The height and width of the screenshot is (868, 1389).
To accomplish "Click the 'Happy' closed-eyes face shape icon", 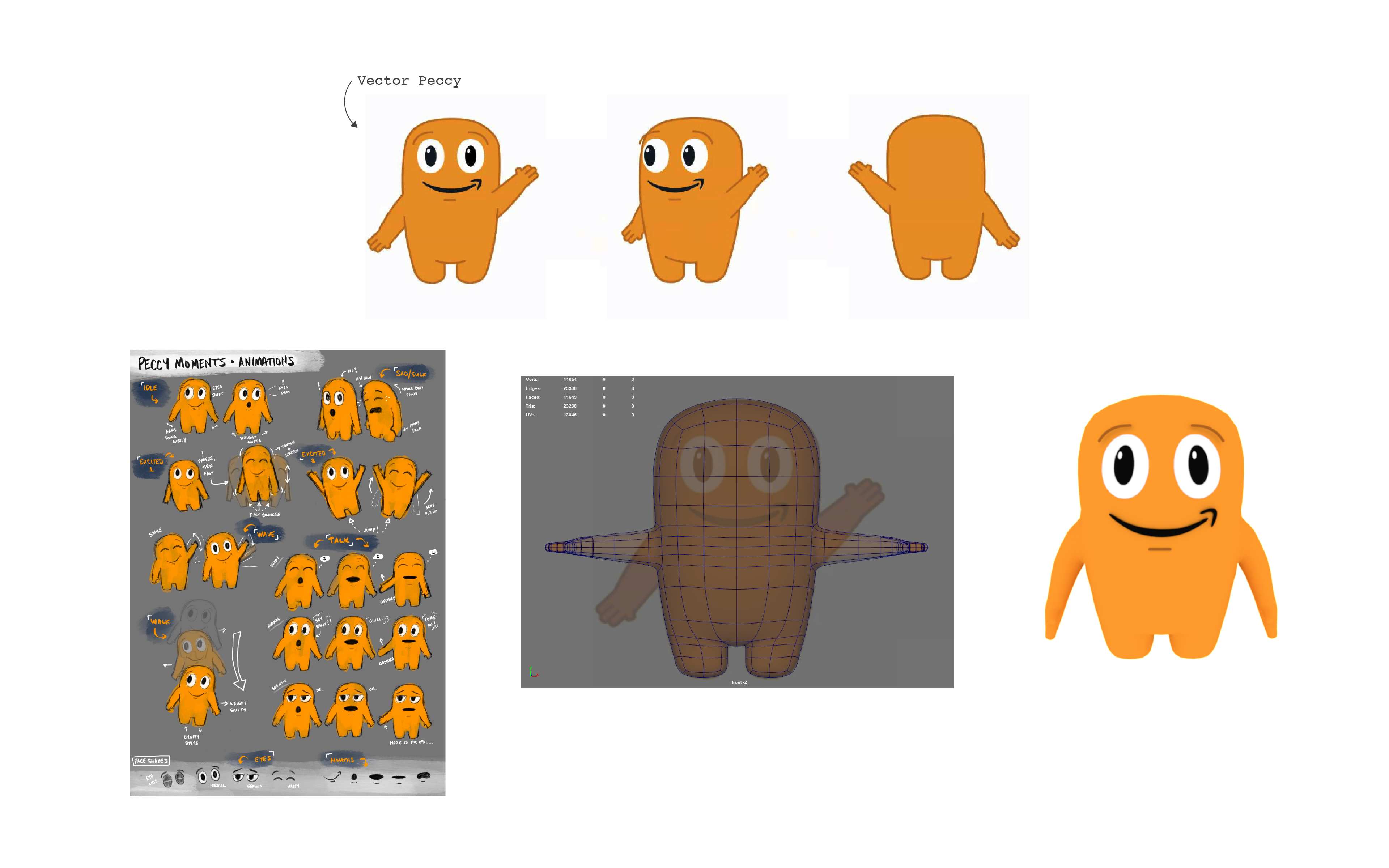I will 284,776.
